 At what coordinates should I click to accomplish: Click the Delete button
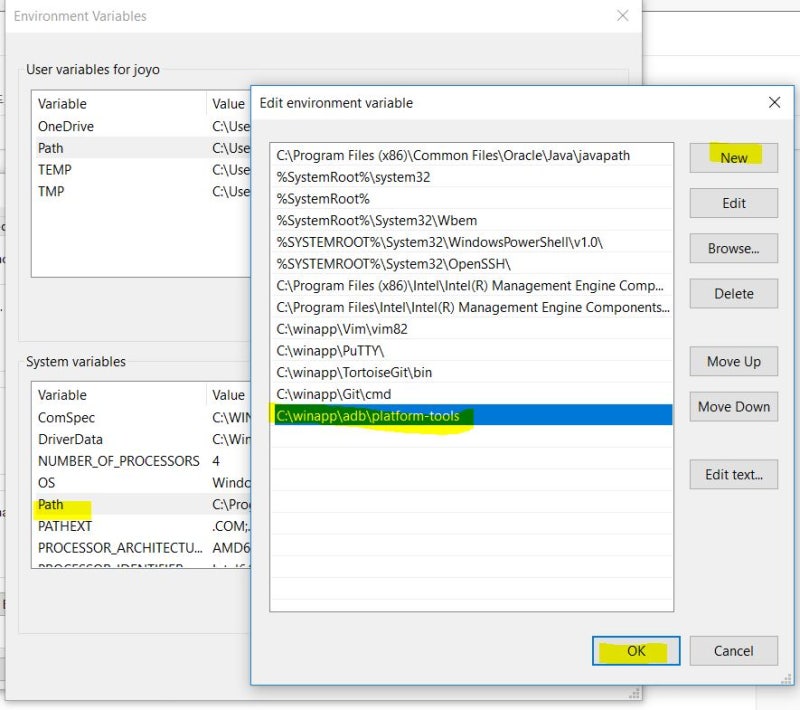[x=733, y=293]
